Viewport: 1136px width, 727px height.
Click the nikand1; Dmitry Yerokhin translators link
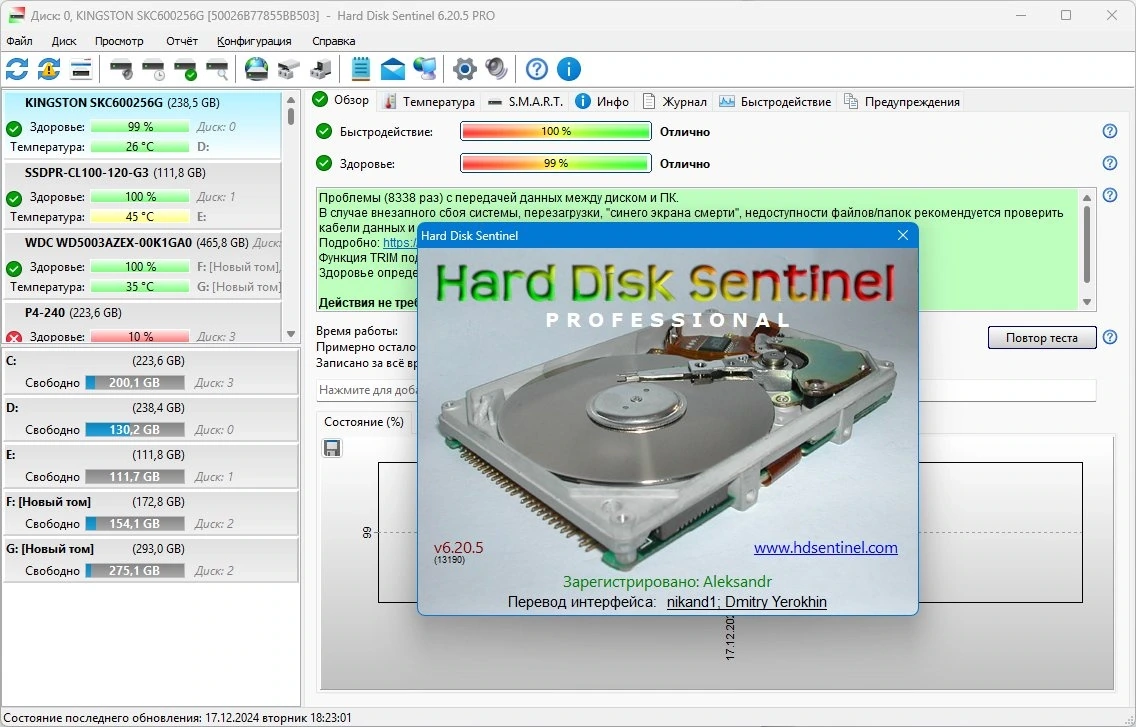pyautogui.click(x=746, y=602)
